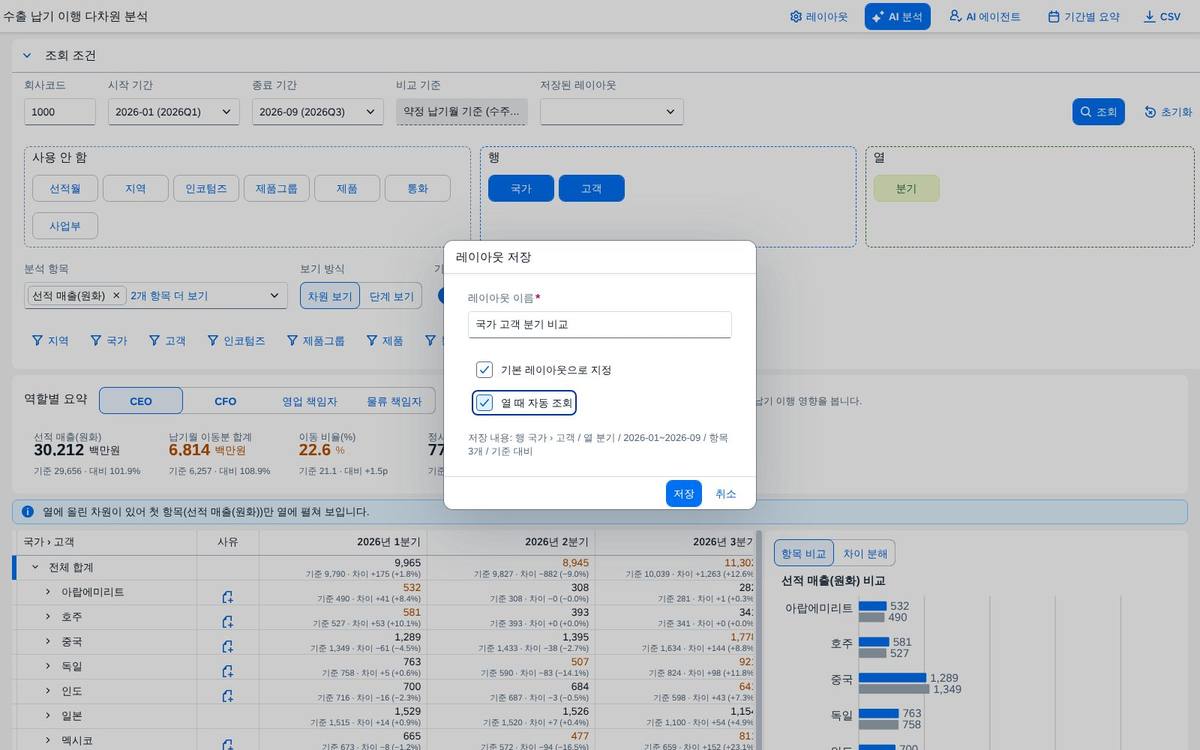Open the AI 에이전트 panel
The width and height of the screenshot is (1200, 750).
point(985,17)
